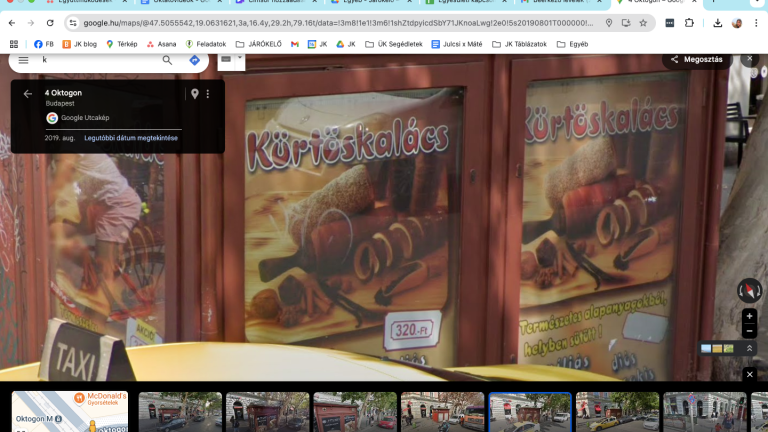Open Directions blue arrow icon

tap(194, 60)
